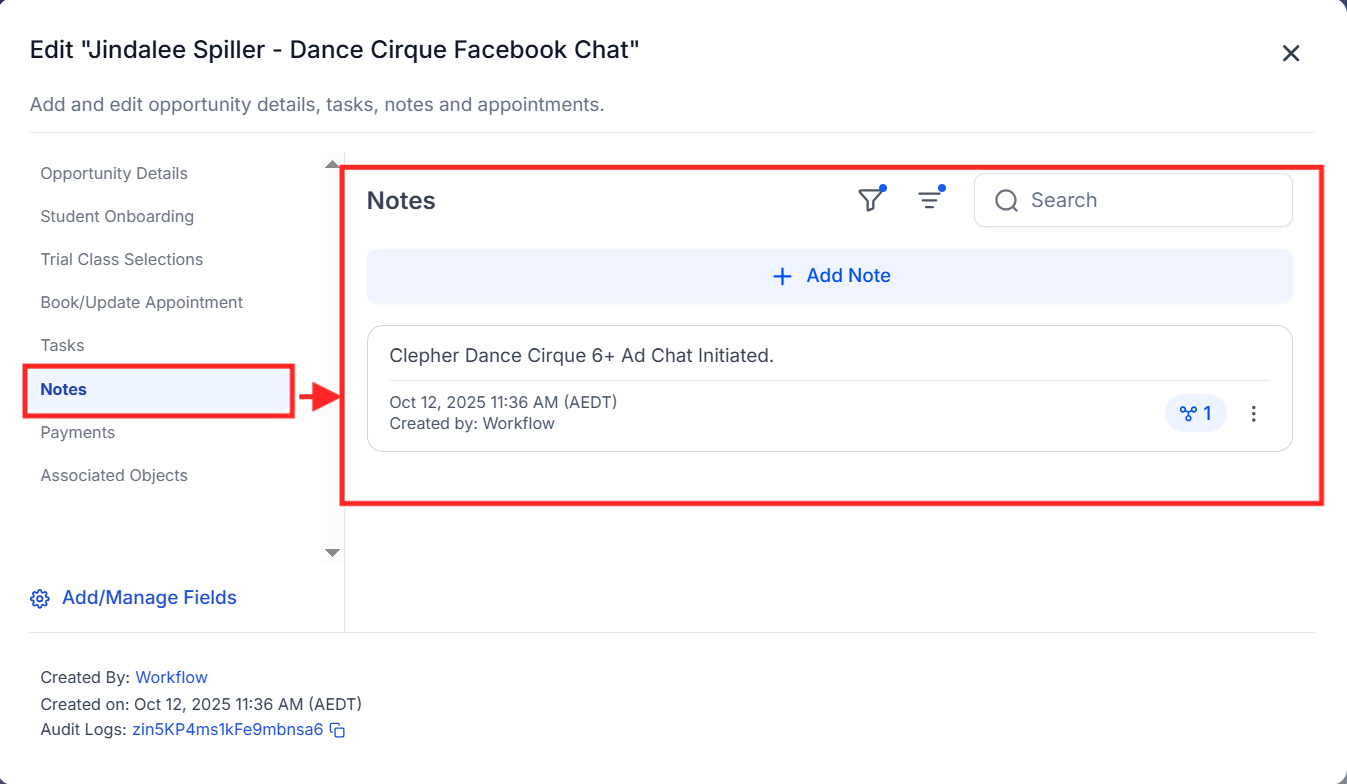Click the filter funnel icon in Notes
Screen dimensions: 1347x784
tap(871, 200)
